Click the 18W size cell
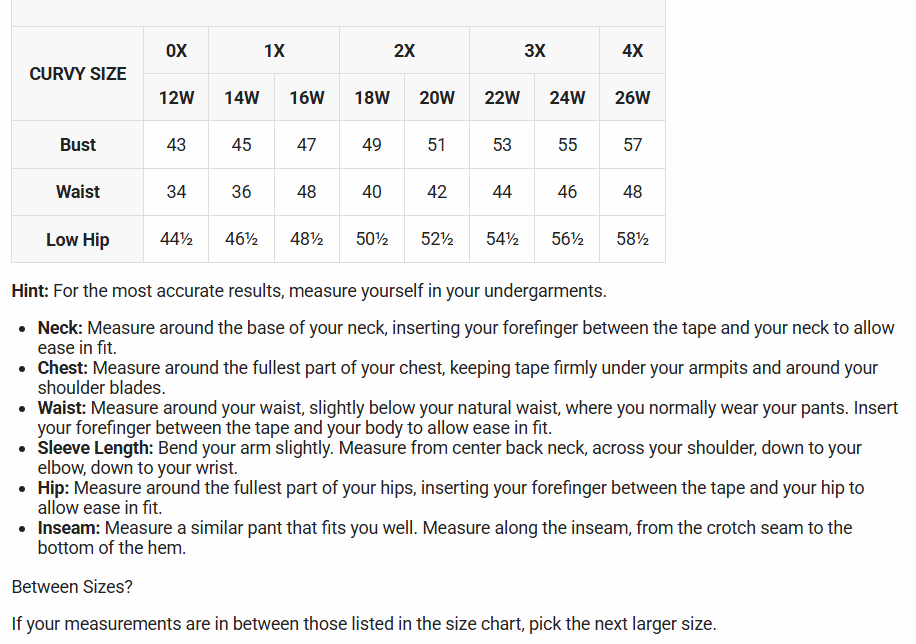This screenshot has height=644, width=916. point(372,98)
